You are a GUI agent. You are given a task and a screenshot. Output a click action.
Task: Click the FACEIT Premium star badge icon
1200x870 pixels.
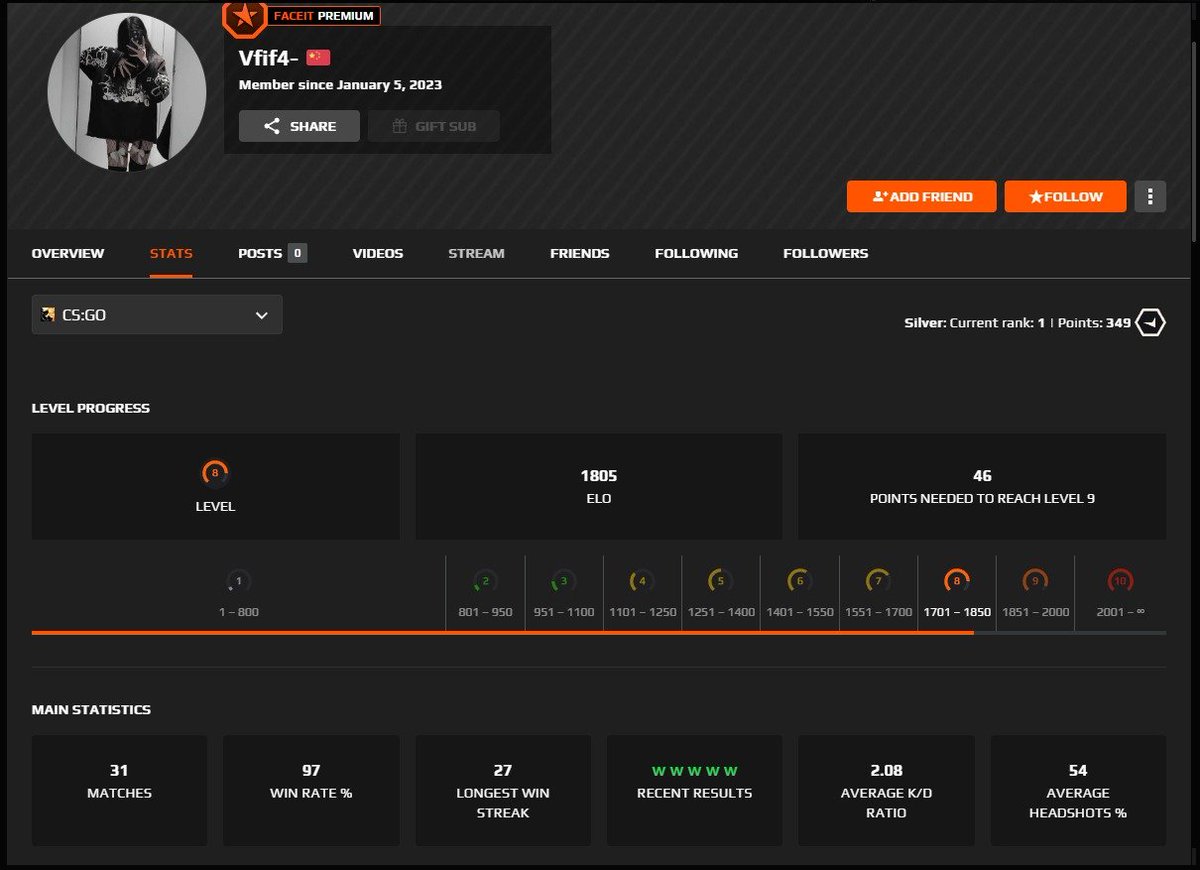click(x=245, y=15)
